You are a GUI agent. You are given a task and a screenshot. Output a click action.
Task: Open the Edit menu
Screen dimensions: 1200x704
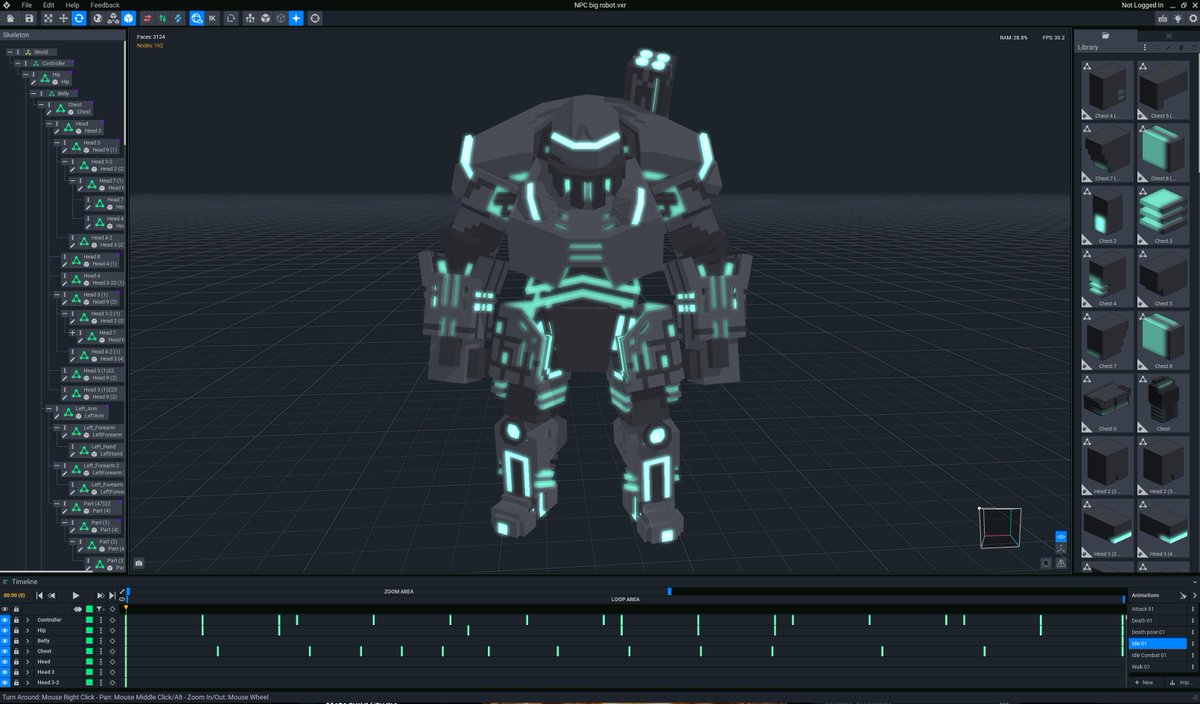[x=48, y=5]
